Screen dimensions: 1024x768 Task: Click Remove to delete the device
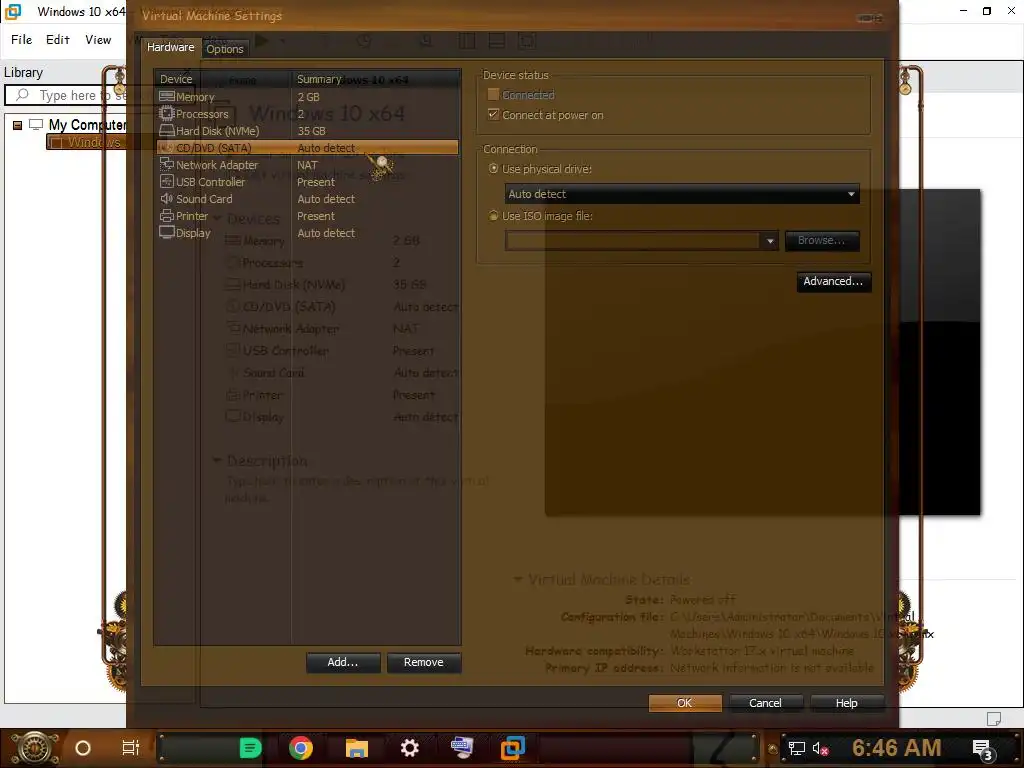click(x=423, y=662)
